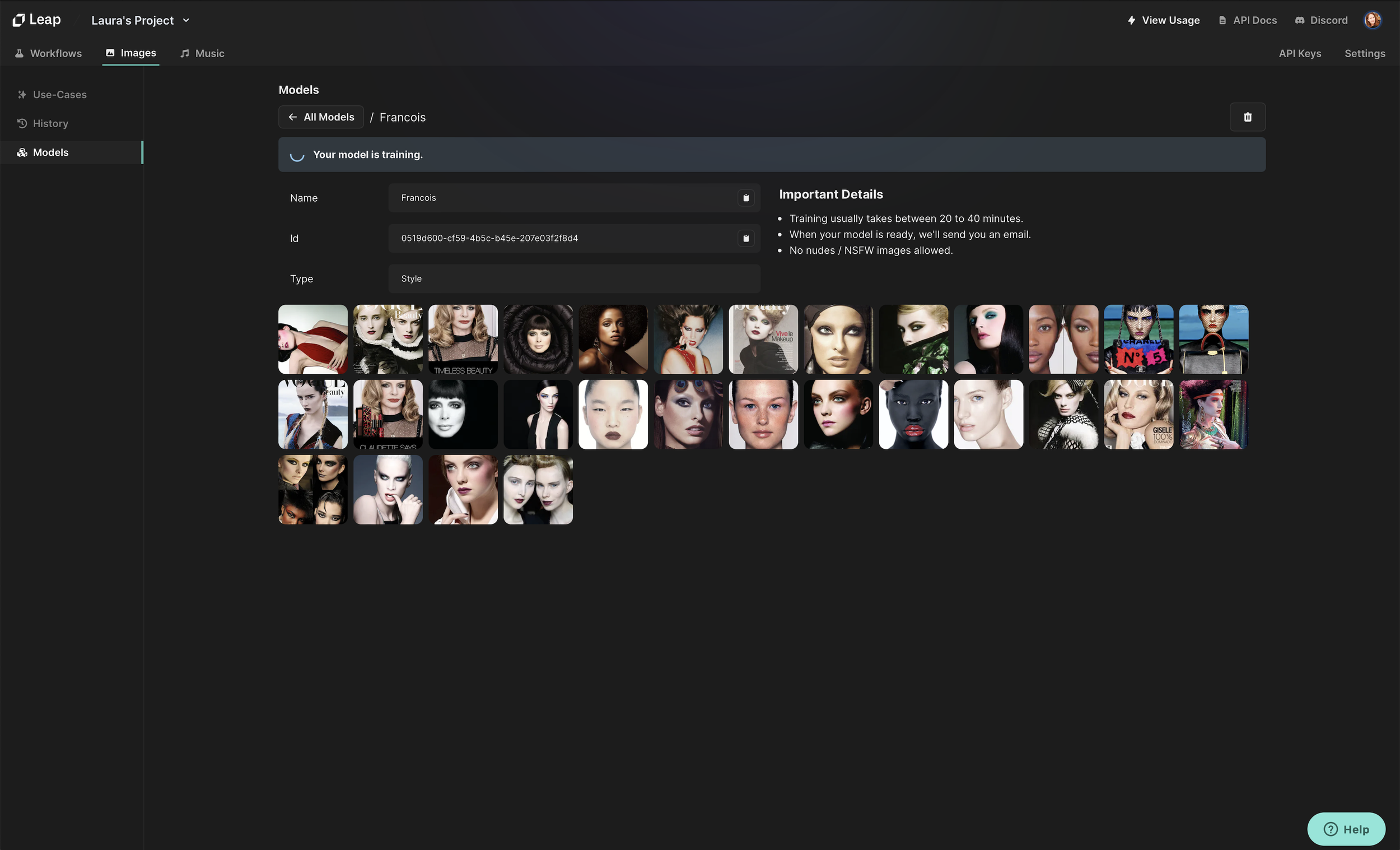
Task: Go back to All Models
Action: pos(321,117)
